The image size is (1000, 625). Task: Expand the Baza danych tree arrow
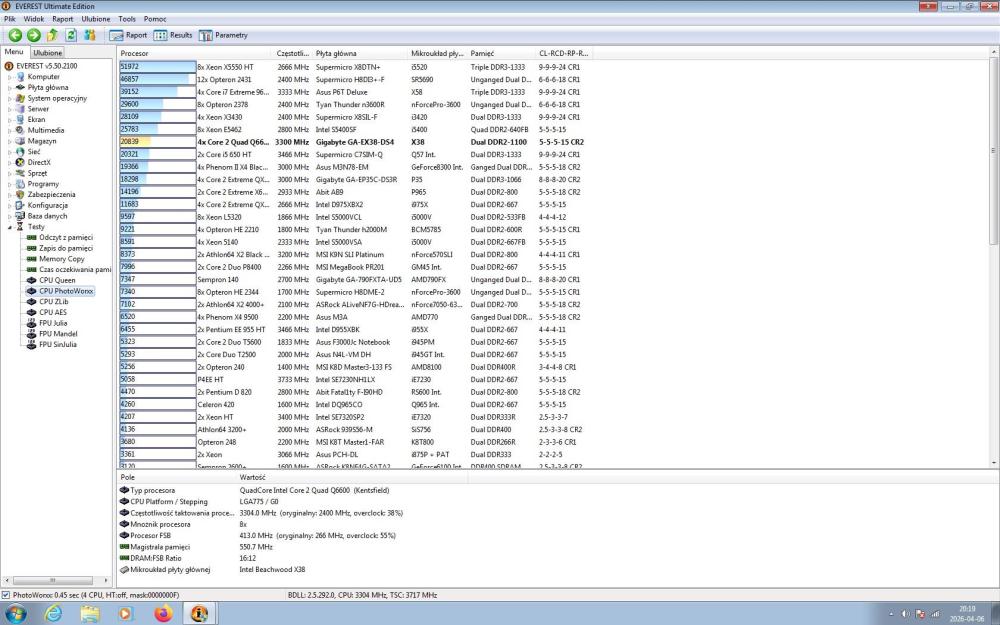[10, 216]
